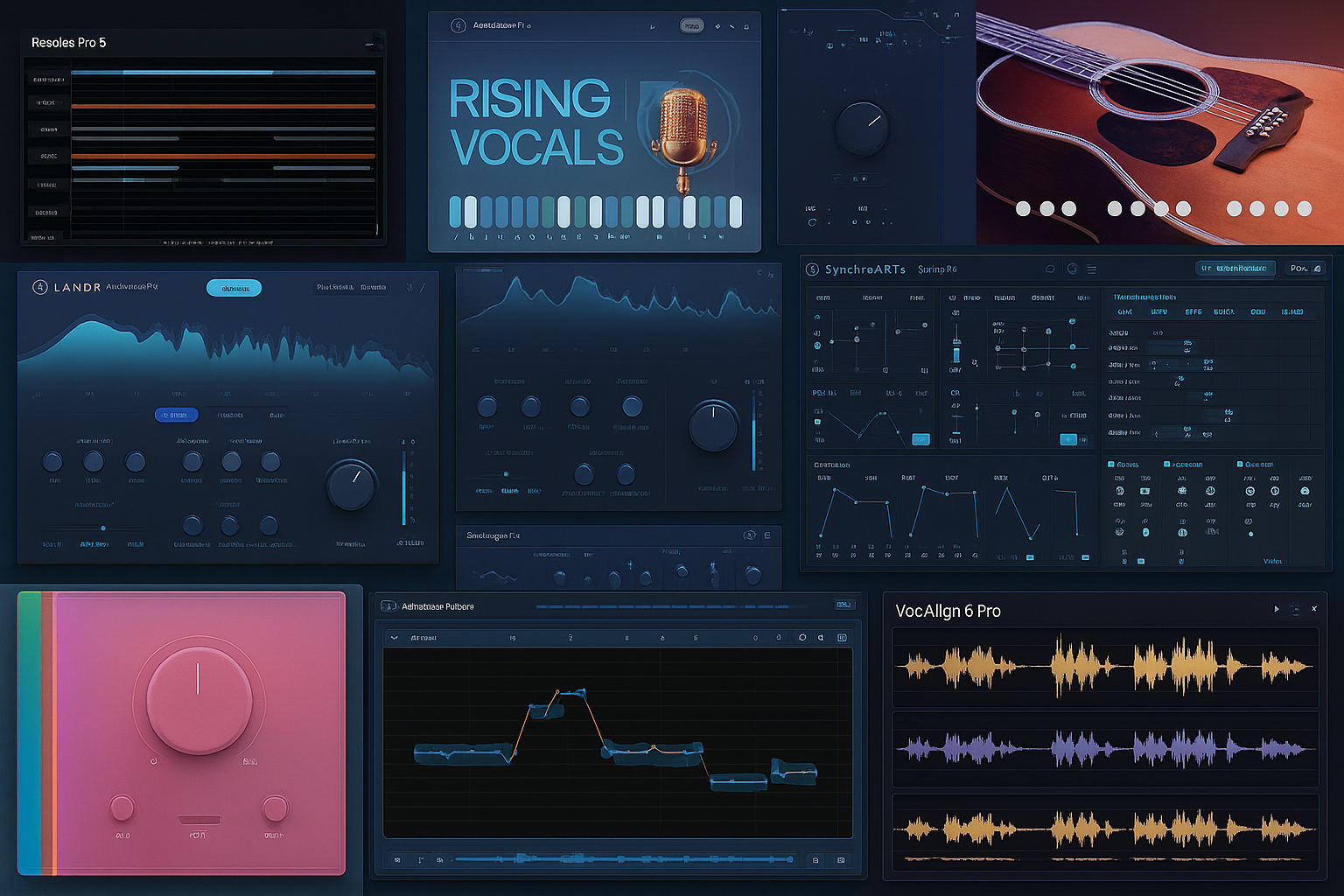This screenshot has width=1344, height=896.
Task: Select the first tab in SynchroARTs right panel
Action: click(1125, 311)
